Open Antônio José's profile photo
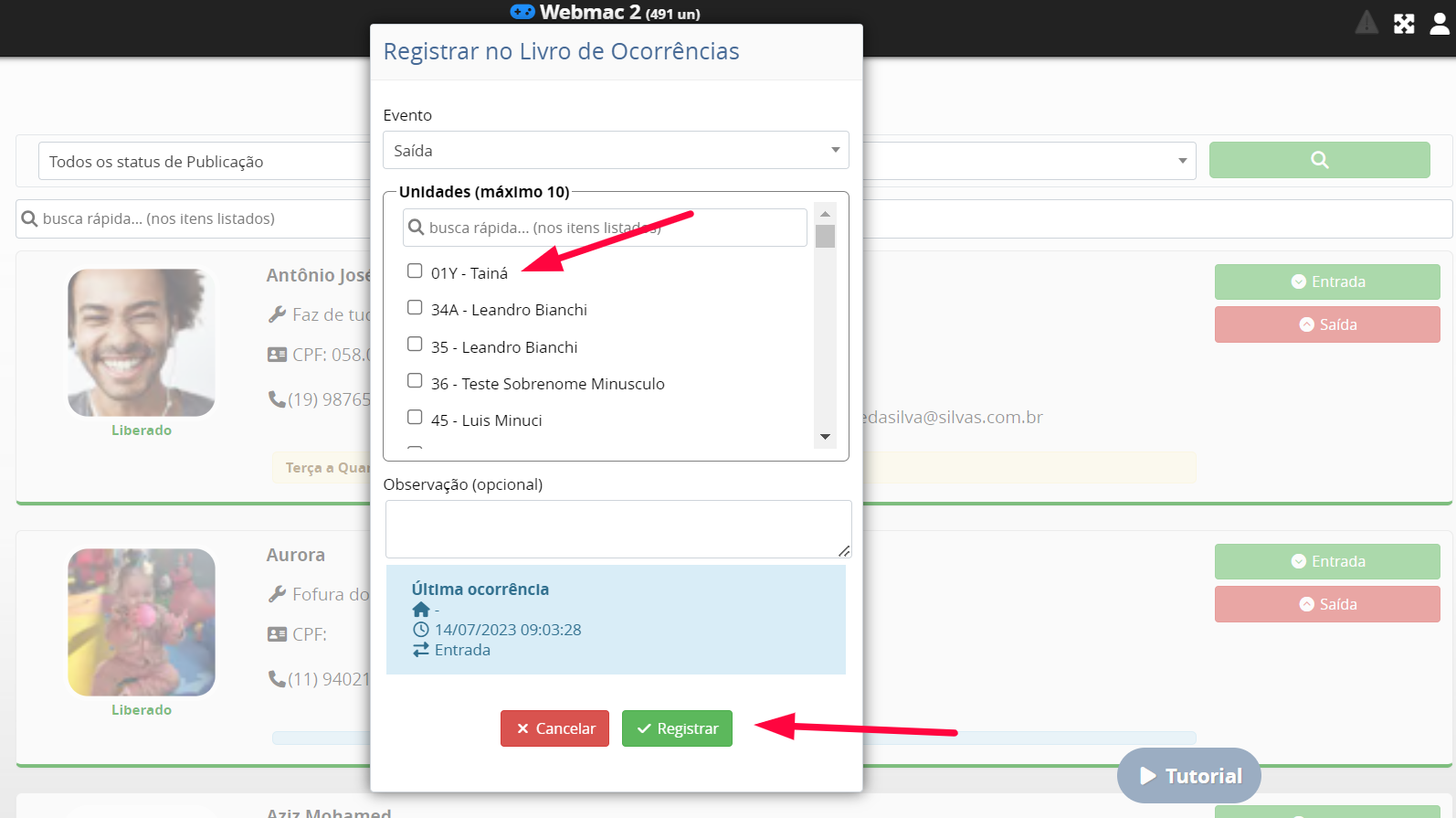 tap(142, 343)
